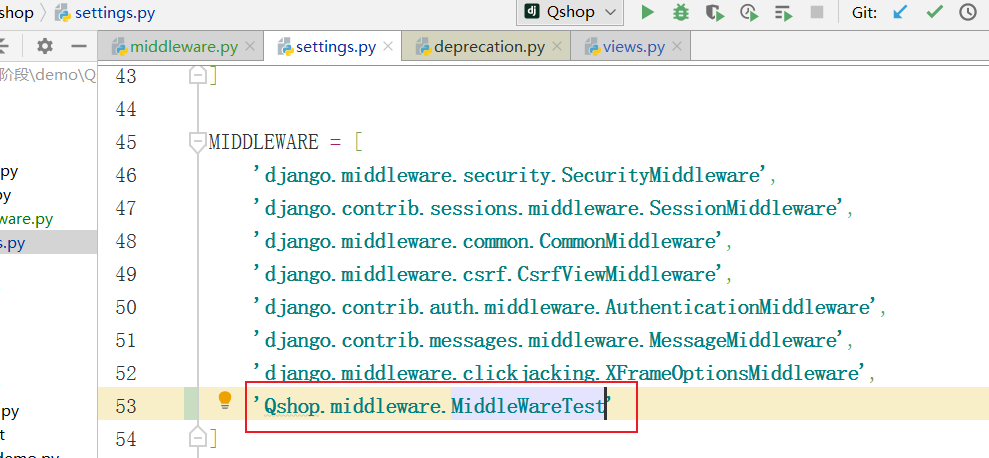Run Qshop with coverage
The image size is (989, 458).
coord(715,12)
